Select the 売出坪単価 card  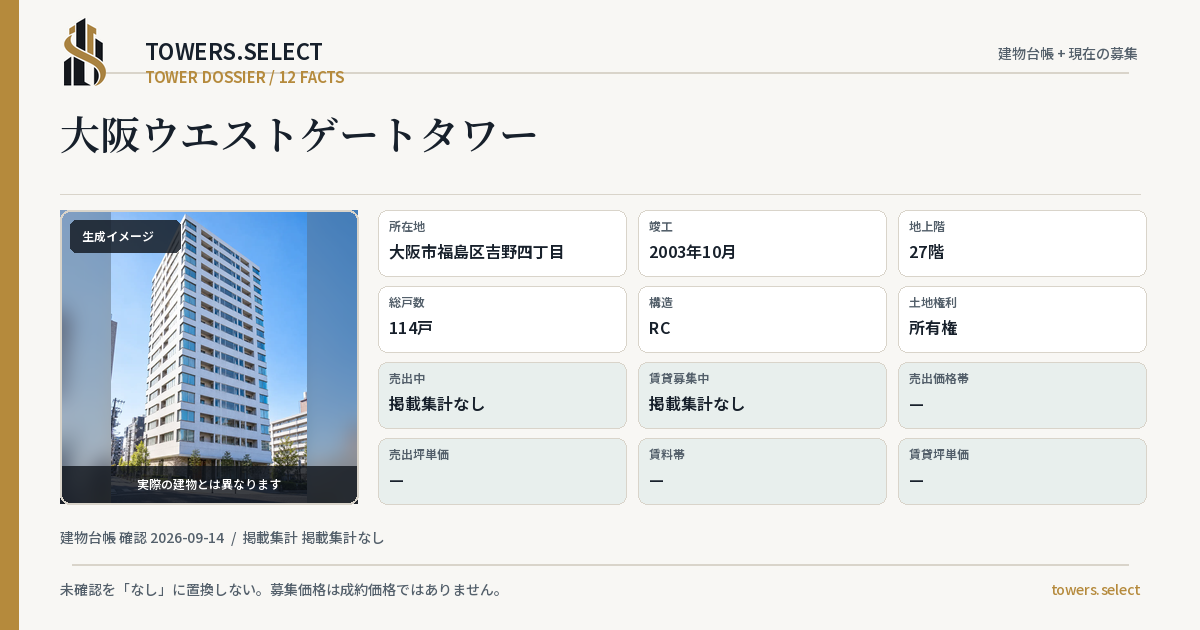(502, 471)
